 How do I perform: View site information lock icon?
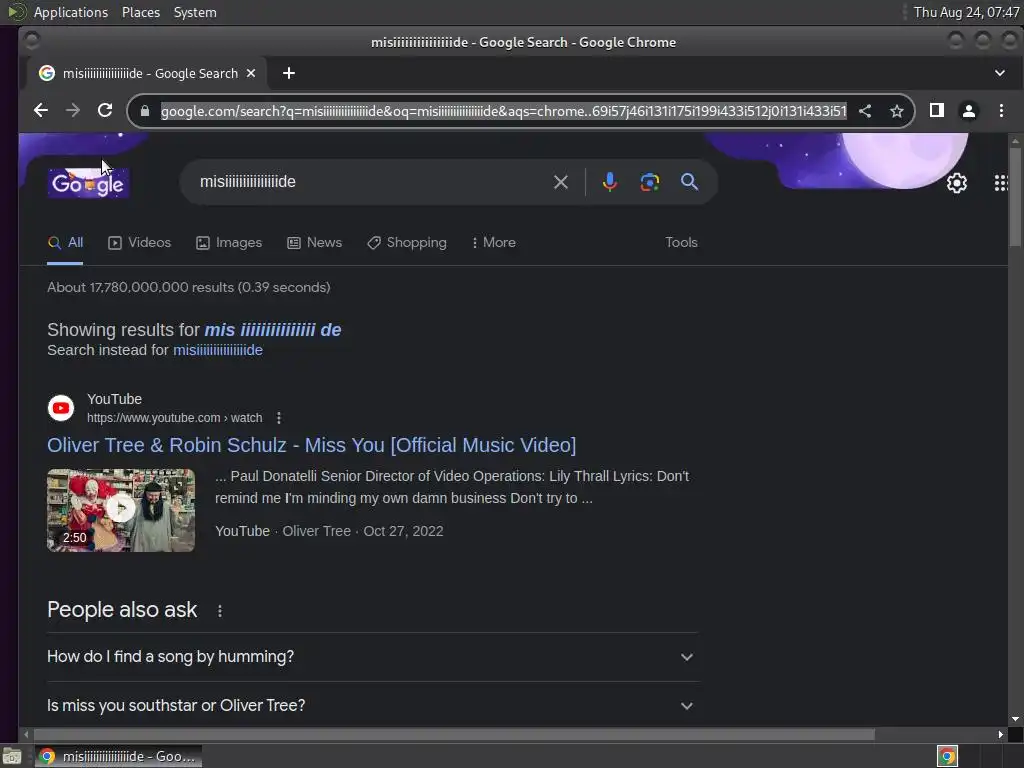[x=144, y=111]
